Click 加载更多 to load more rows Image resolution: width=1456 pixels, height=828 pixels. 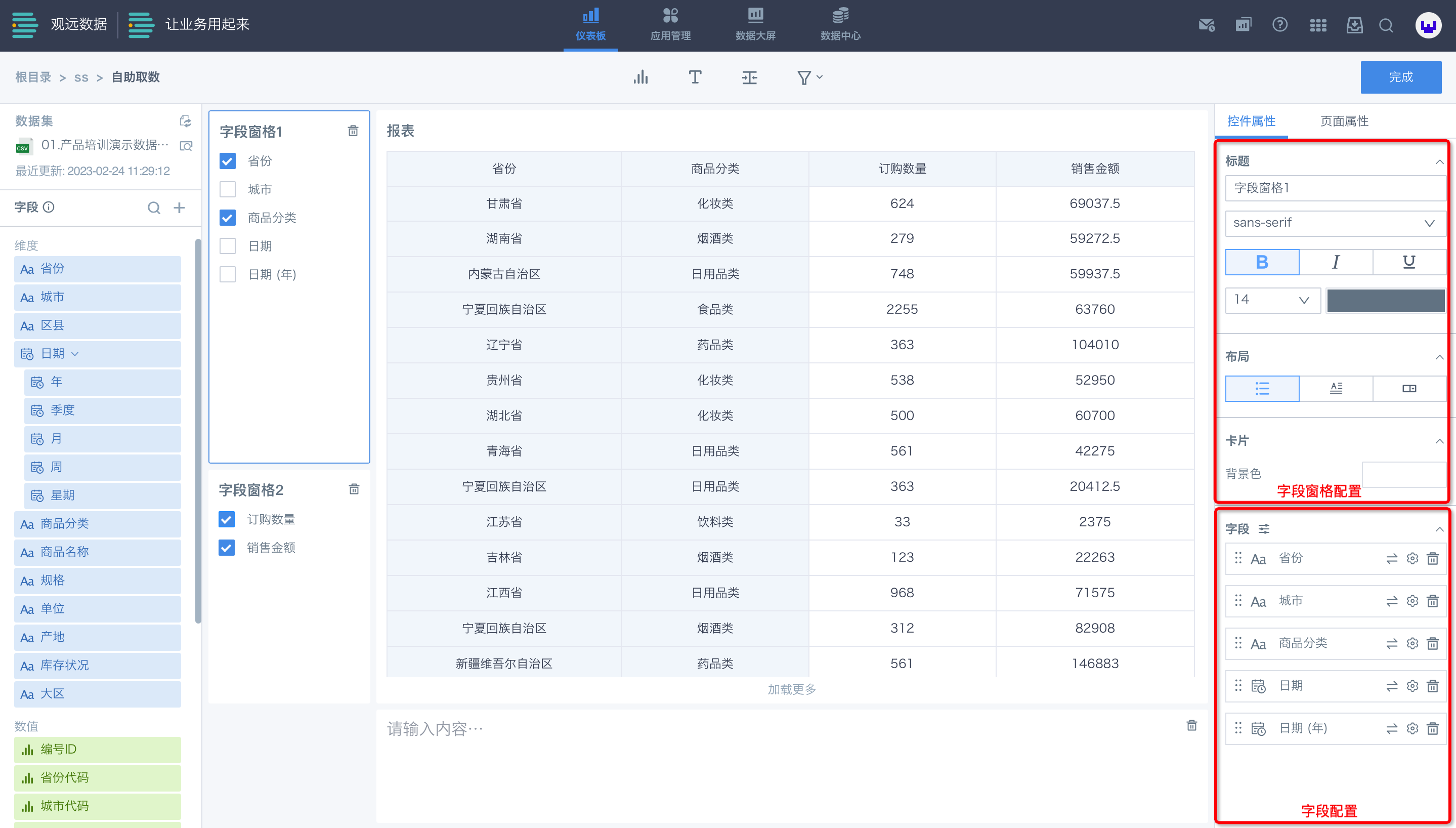click(791, 689)
